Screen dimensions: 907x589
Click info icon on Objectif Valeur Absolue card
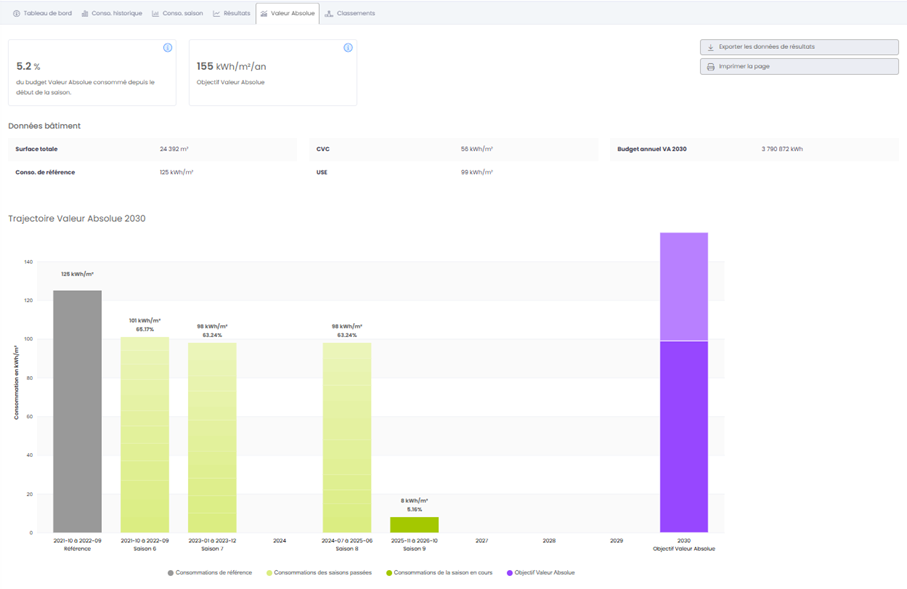pyautogui.click(x=348, y=48)
